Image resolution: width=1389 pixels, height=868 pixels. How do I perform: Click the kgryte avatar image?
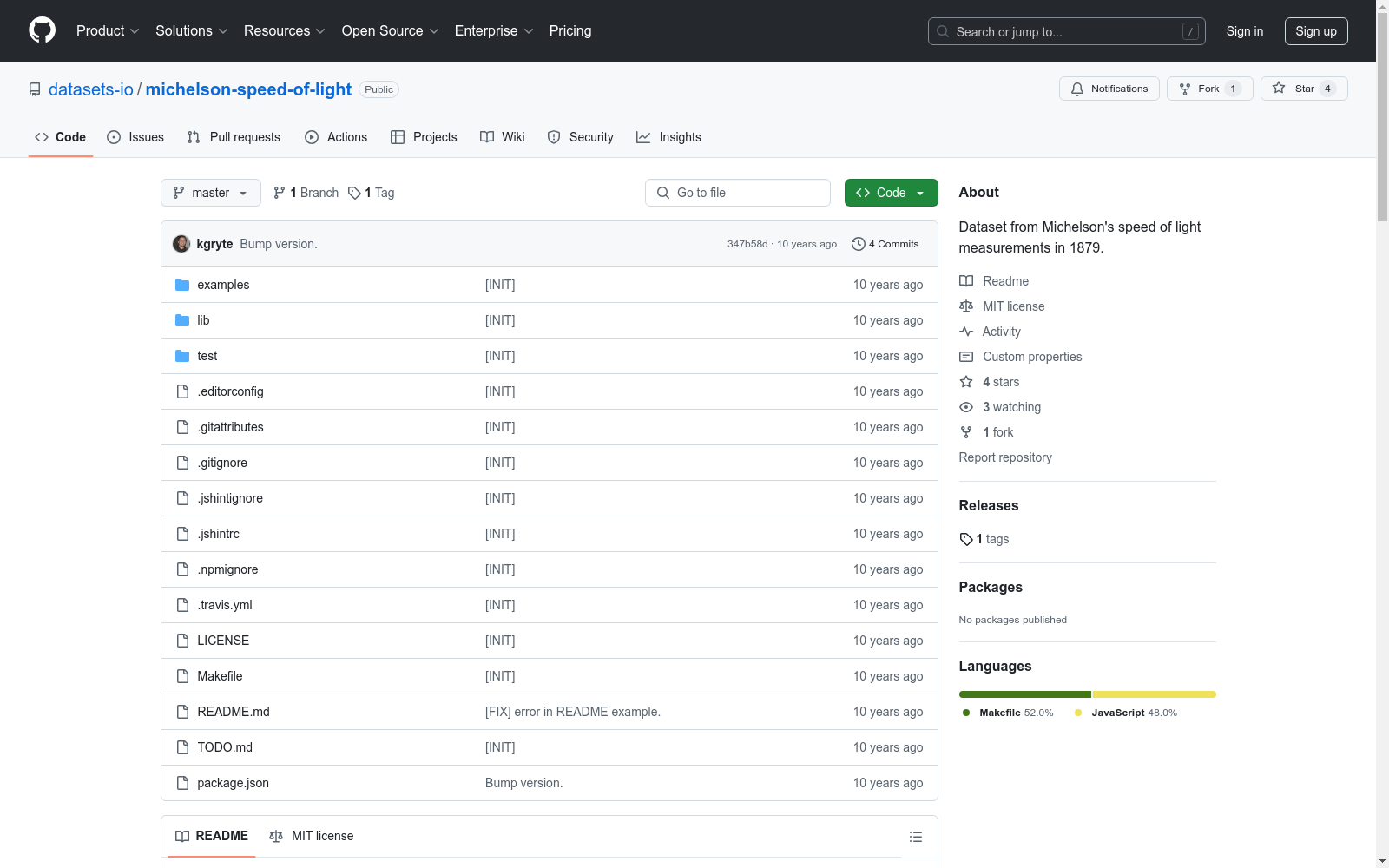(x=181, y=244)
